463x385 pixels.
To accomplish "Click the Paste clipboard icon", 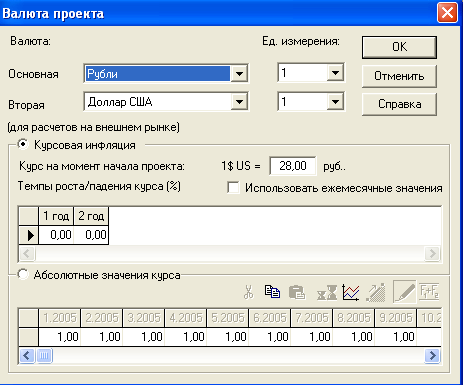I will tap(297, 292).
